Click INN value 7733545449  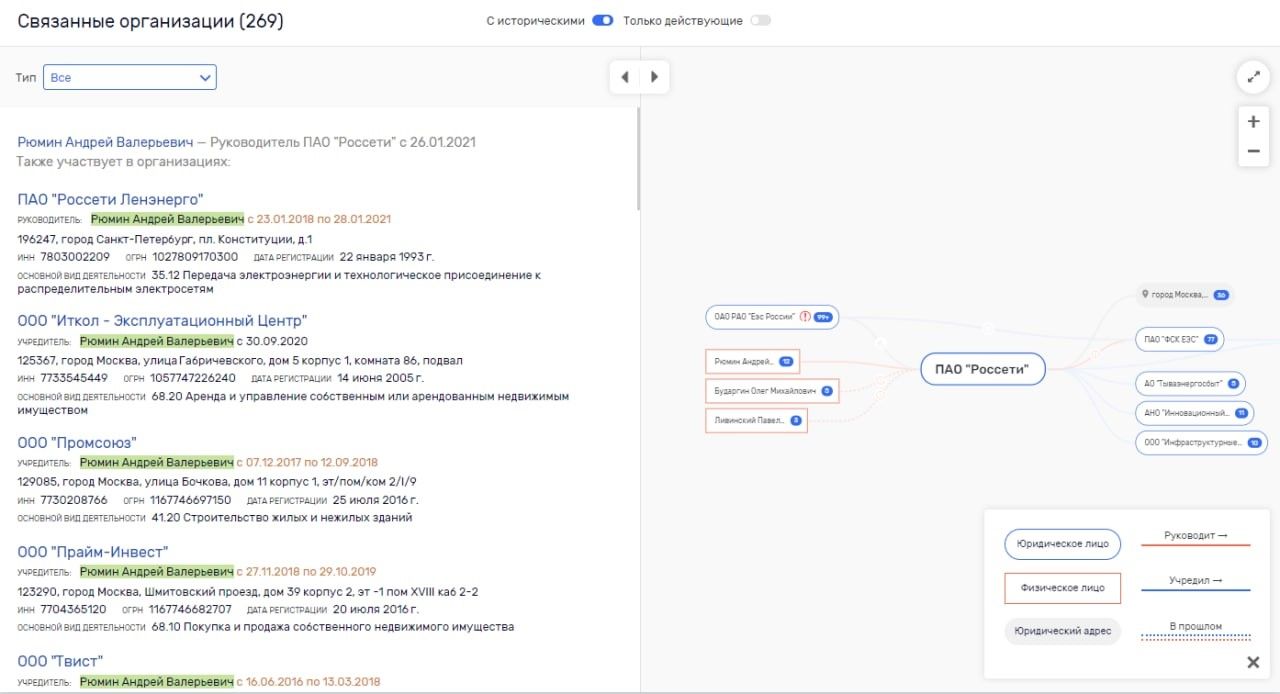(76, 378)
